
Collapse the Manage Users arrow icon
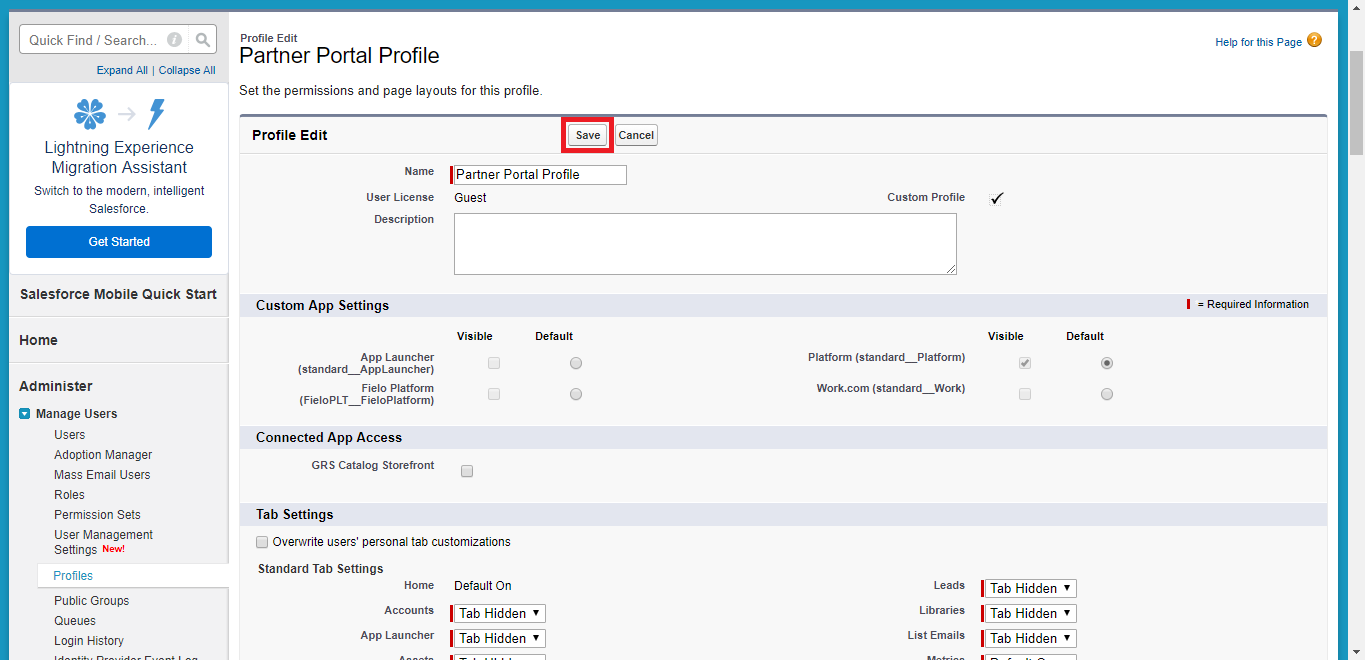(x=25, y=413)
